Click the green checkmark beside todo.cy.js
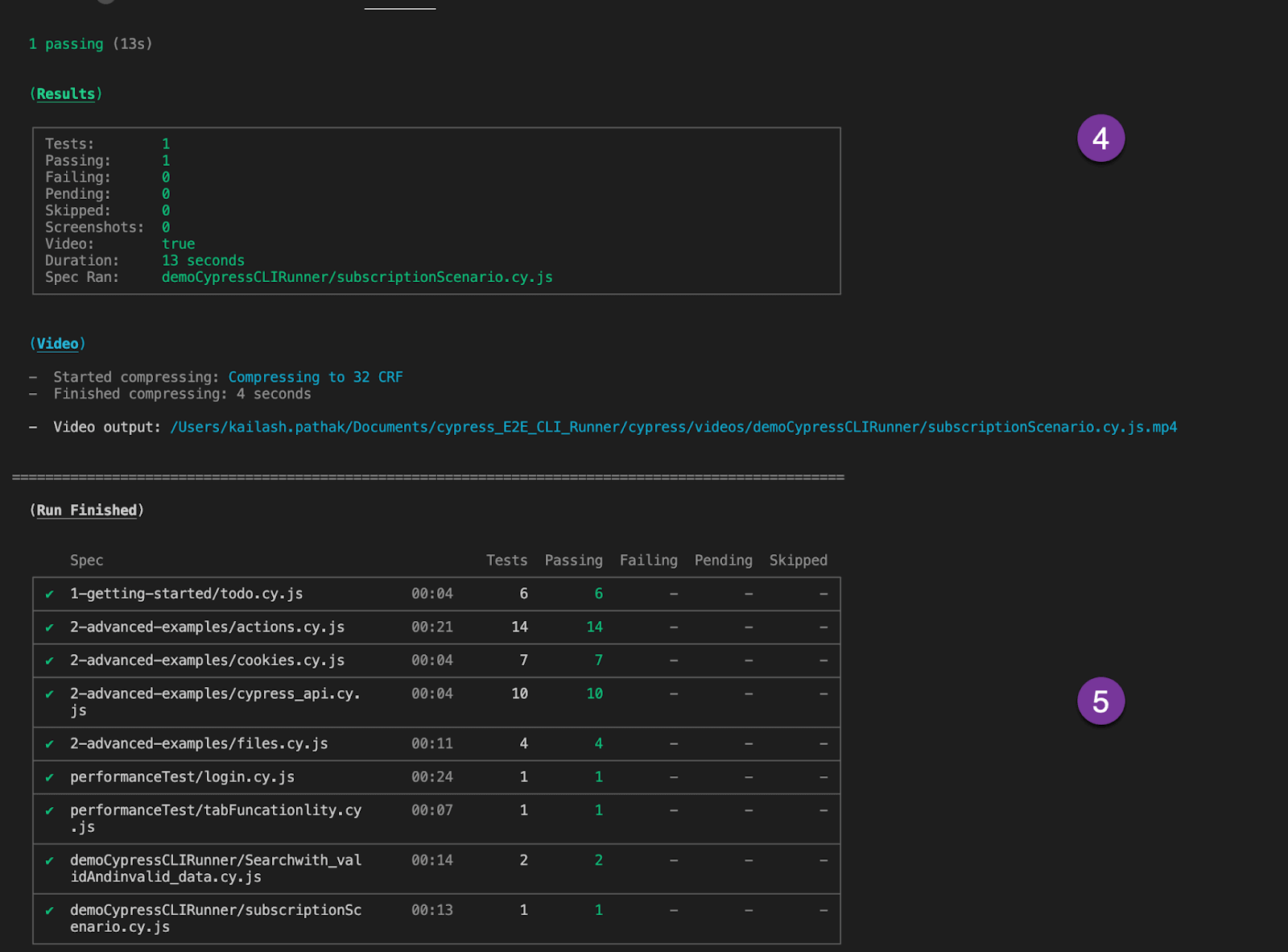The width and height of the screenshot is (1288, 952). pyautogui.click(x=50, y=594)
